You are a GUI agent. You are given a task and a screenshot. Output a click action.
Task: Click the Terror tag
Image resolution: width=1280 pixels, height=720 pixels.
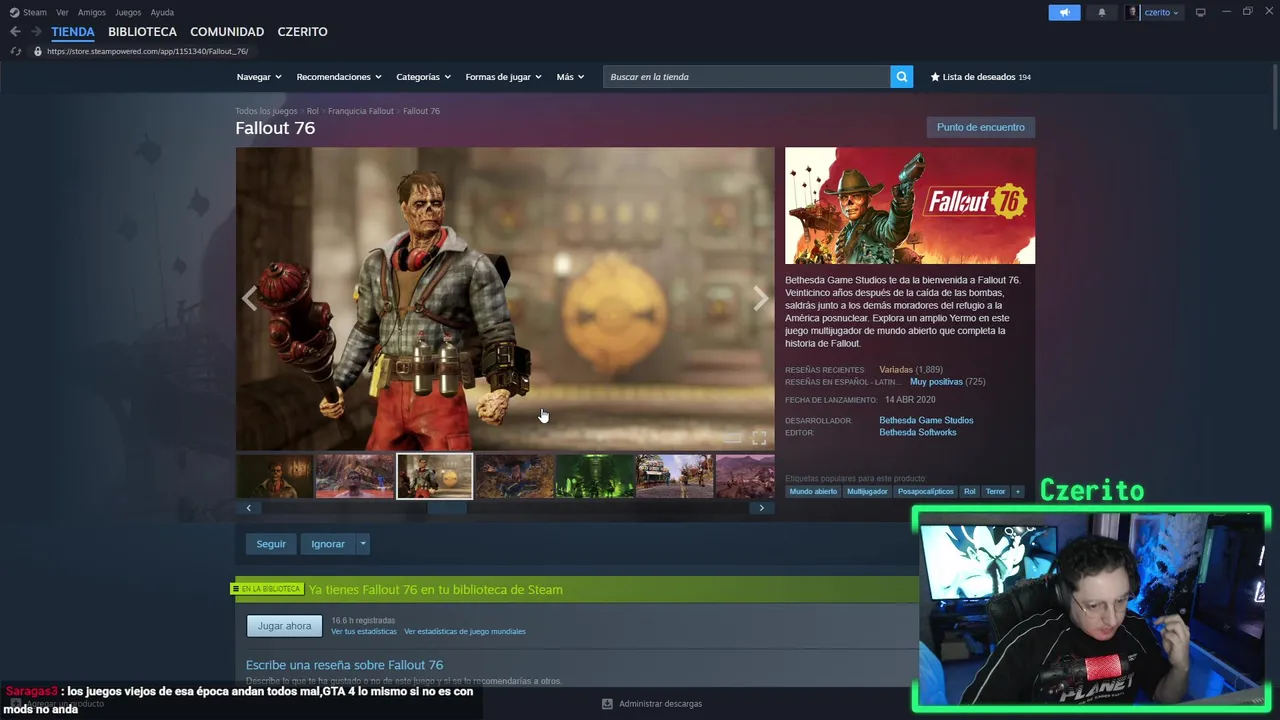[x=995, y=491]
